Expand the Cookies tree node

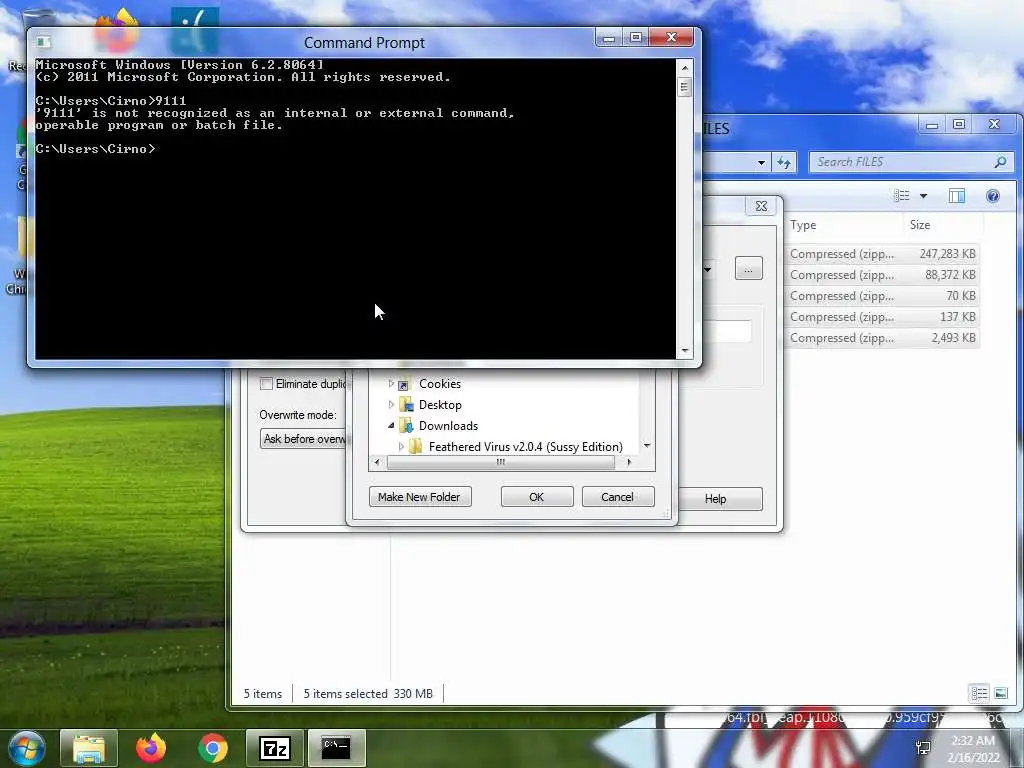(391, 384)
